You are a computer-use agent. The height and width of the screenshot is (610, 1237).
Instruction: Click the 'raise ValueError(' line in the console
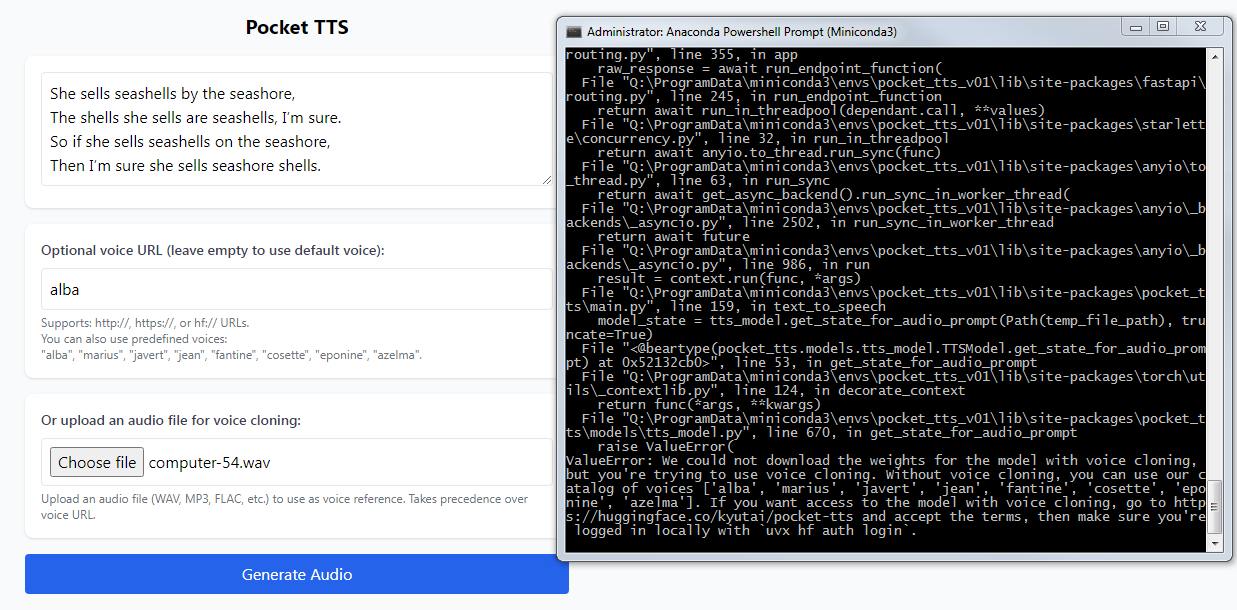665,447
